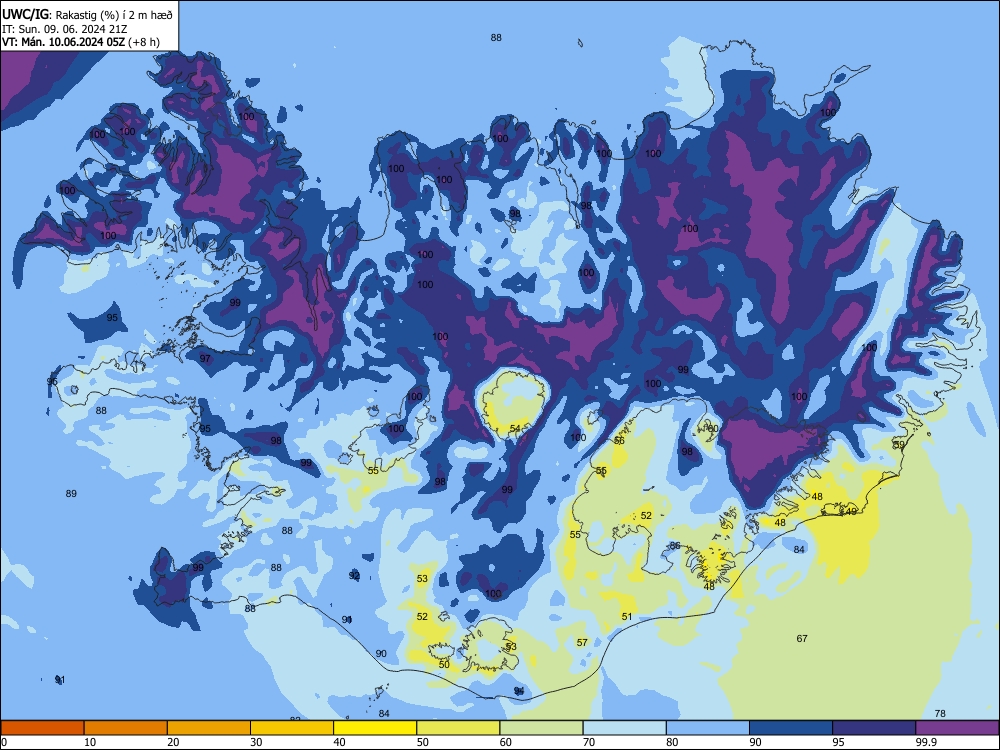Select the dark blue 90–95 legend swatch
Screen dimensions: 1000x750
[x=791, y=728]
